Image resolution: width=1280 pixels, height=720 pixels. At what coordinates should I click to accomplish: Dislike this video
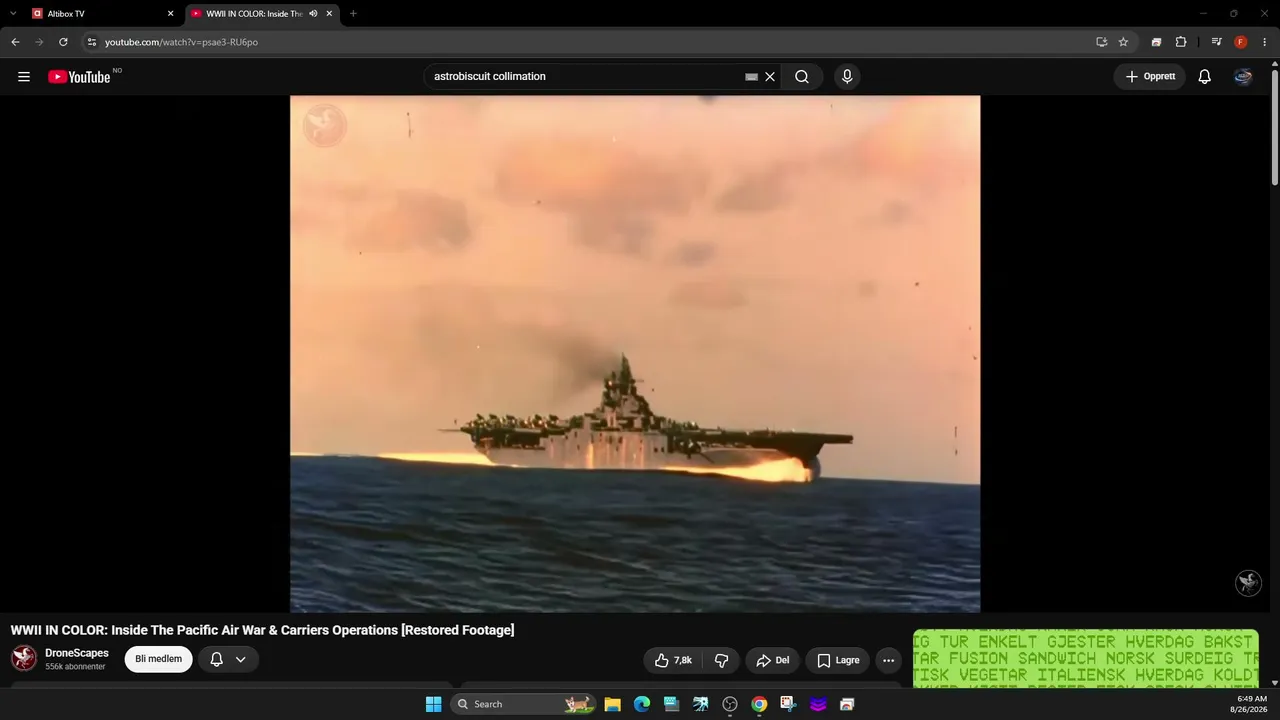pos(721,660)
